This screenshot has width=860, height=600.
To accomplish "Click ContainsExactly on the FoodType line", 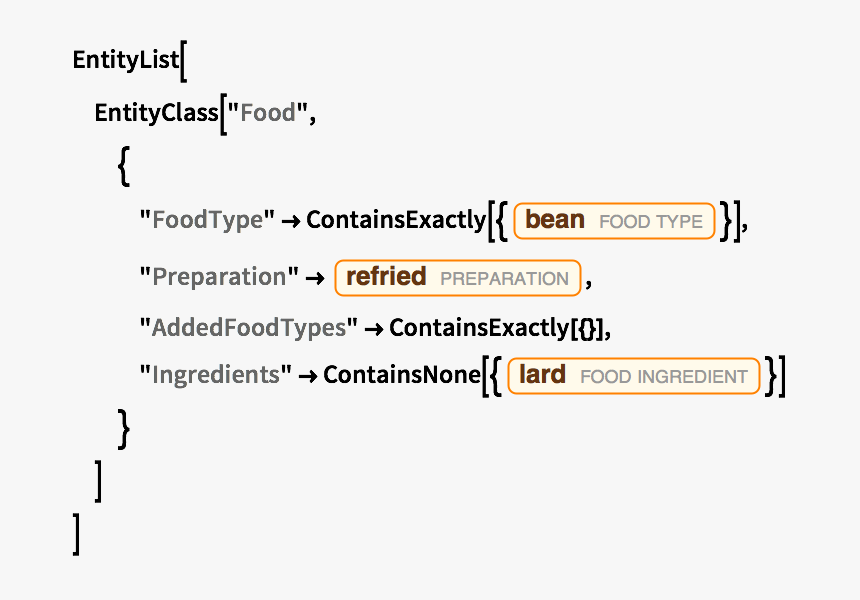I will pyautogui.click(x=396, y=220).
